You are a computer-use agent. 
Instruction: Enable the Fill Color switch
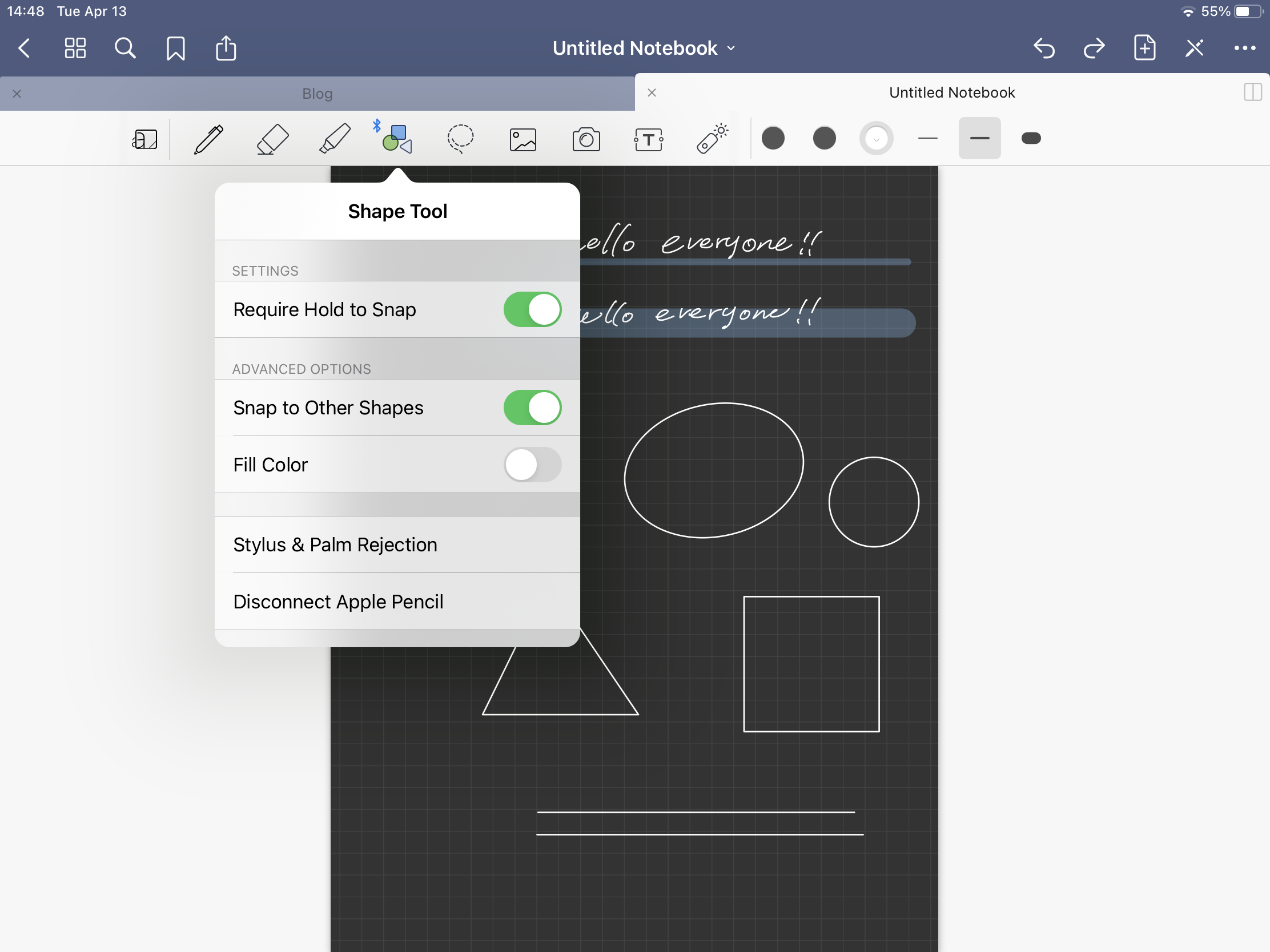(x=532, y=464)
